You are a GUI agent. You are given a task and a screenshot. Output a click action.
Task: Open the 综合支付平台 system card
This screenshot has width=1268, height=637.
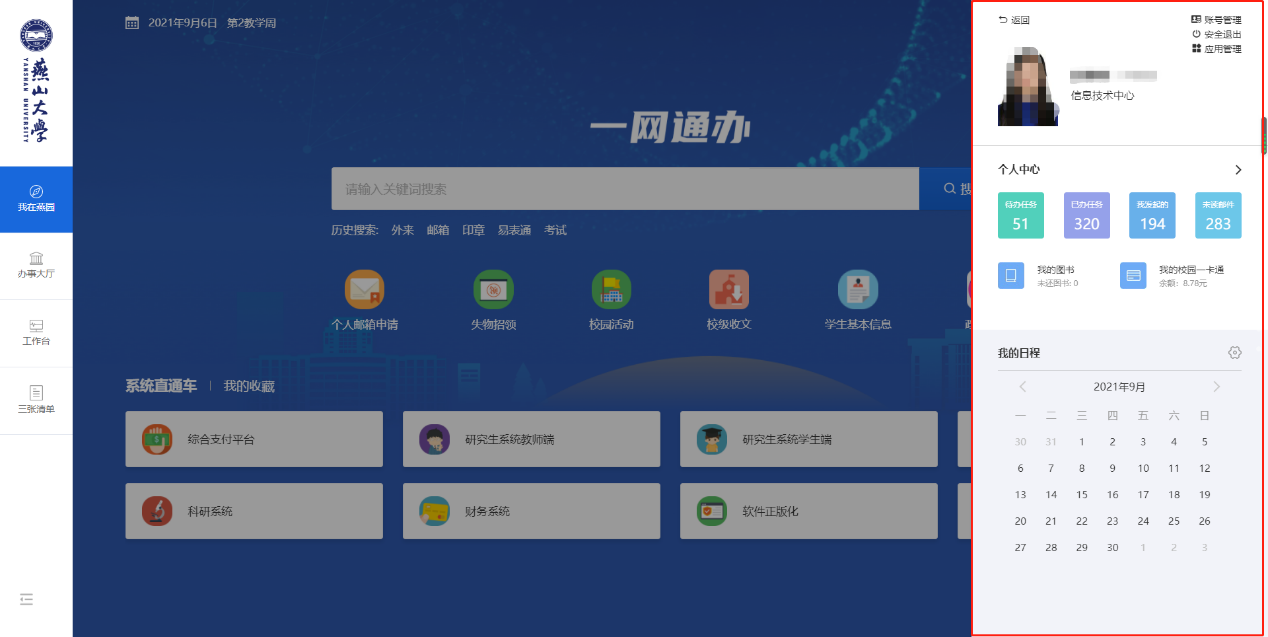click(x=254, y=439)
